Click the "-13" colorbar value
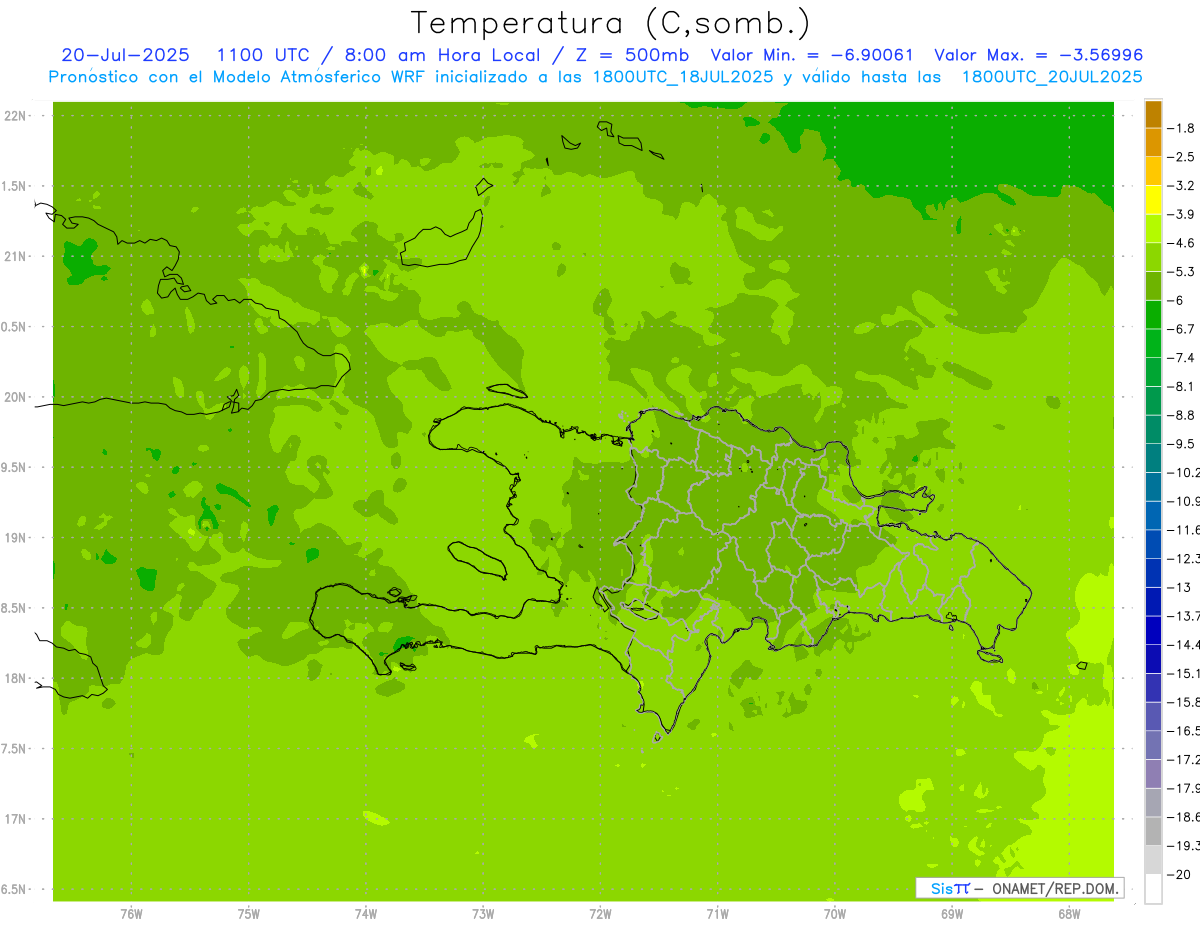The width and height of the screenshot is (1200, 927). [x=1178, y=587]
